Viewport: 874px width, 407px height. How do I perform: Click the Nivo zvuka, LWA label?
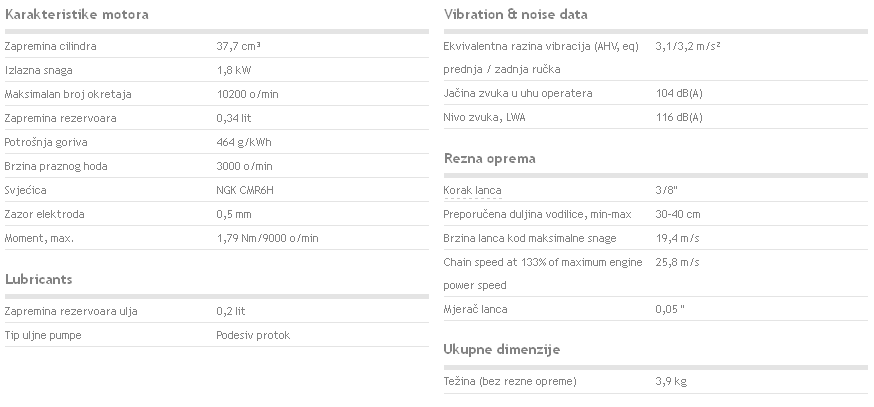tap(484, 118)
